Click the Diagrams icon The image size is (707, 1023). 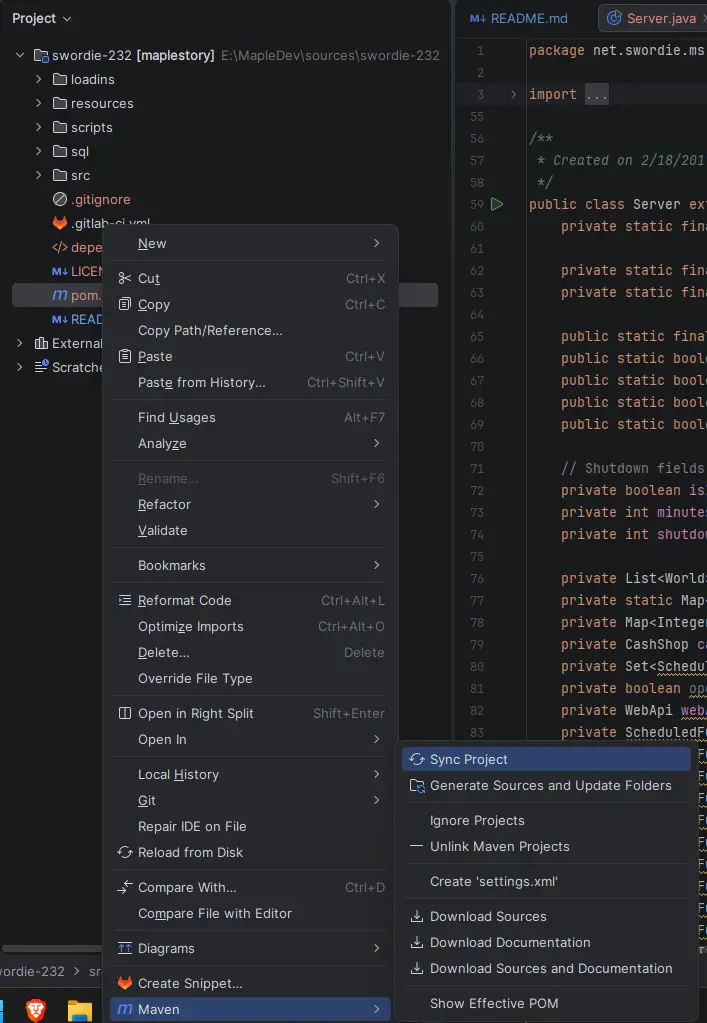point(125,949)
